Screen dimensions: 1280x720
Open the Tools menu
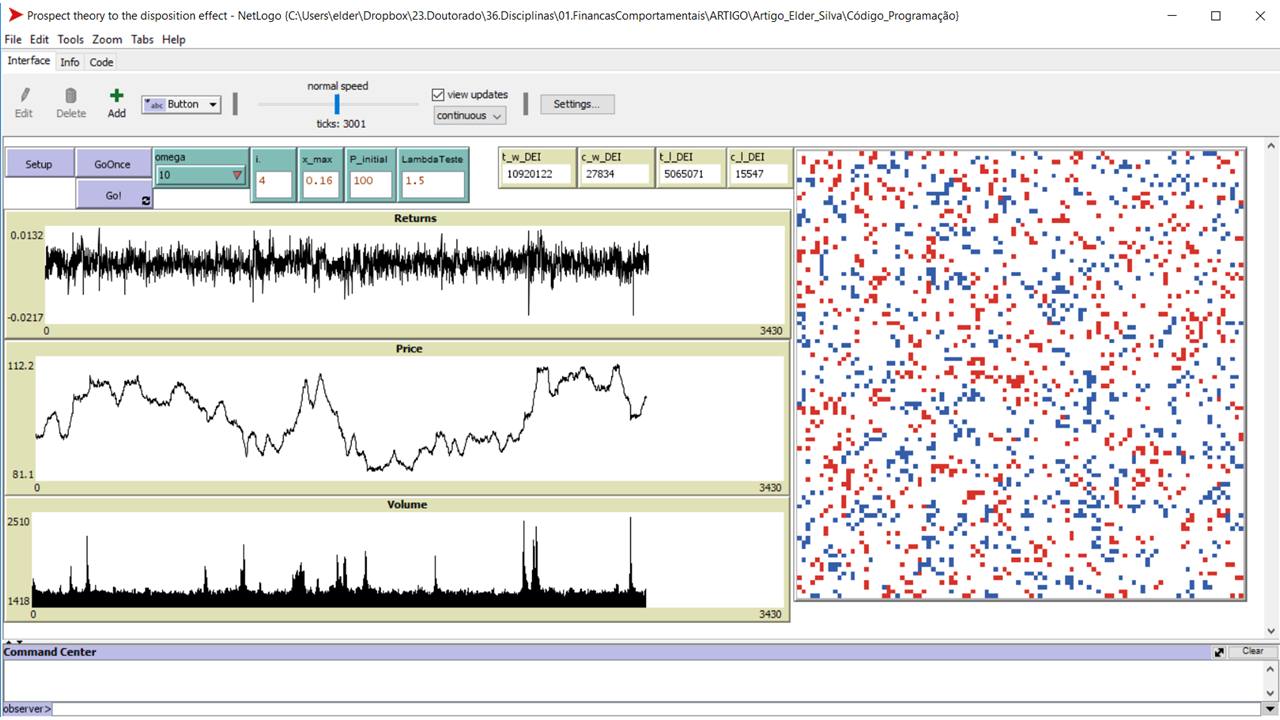(70, 39)
